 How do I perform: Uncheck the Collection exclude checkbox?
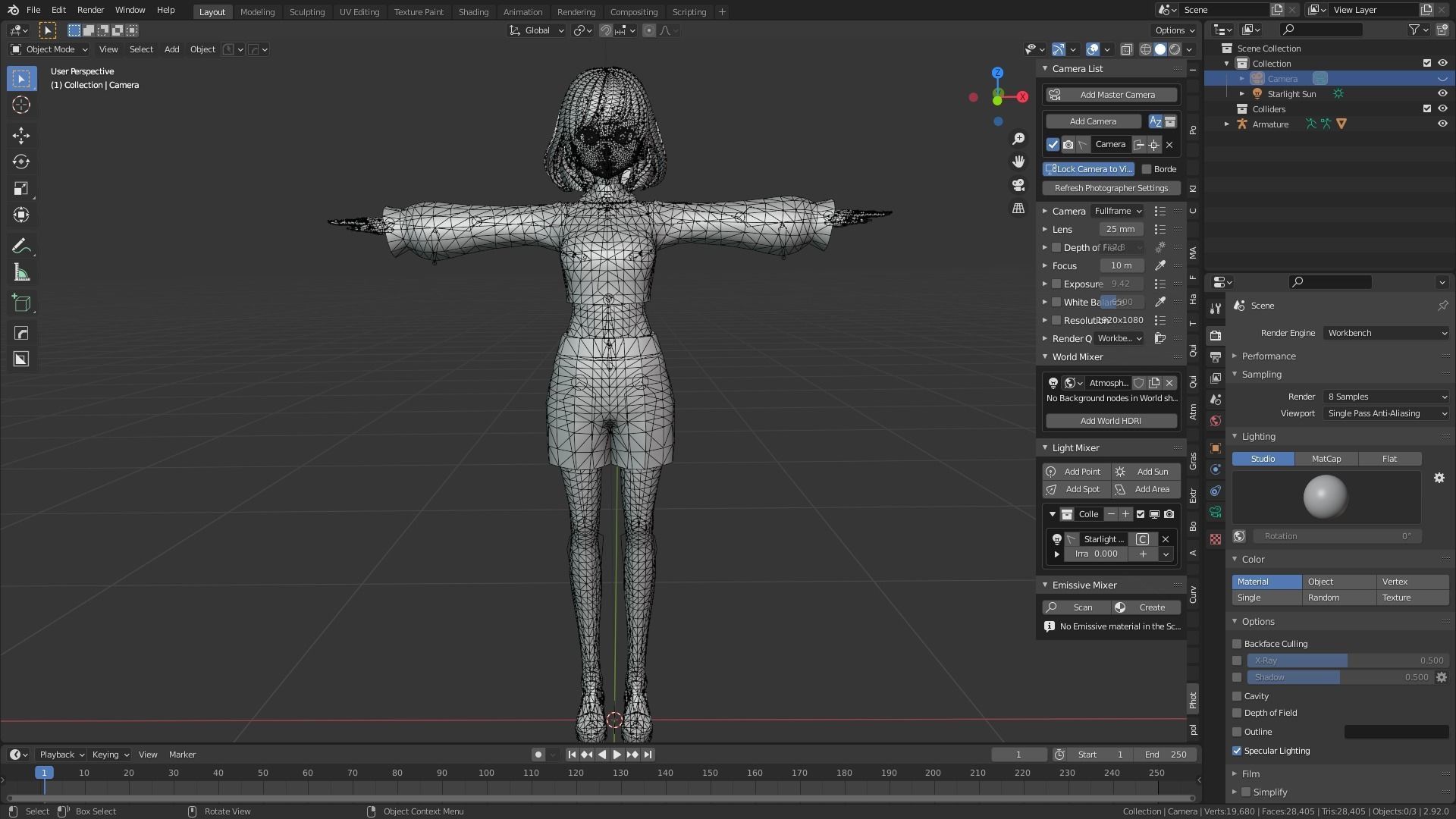(x=1427, y=64)
